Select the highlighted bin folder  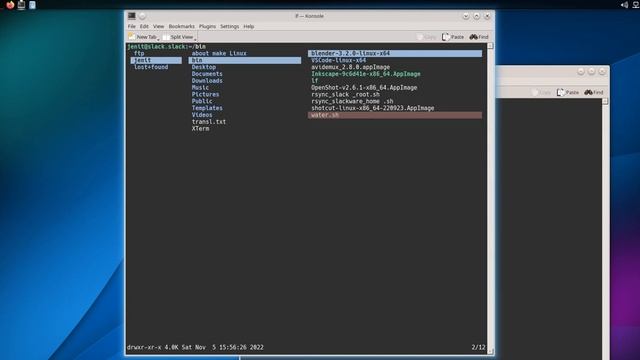tap(244, 60)
